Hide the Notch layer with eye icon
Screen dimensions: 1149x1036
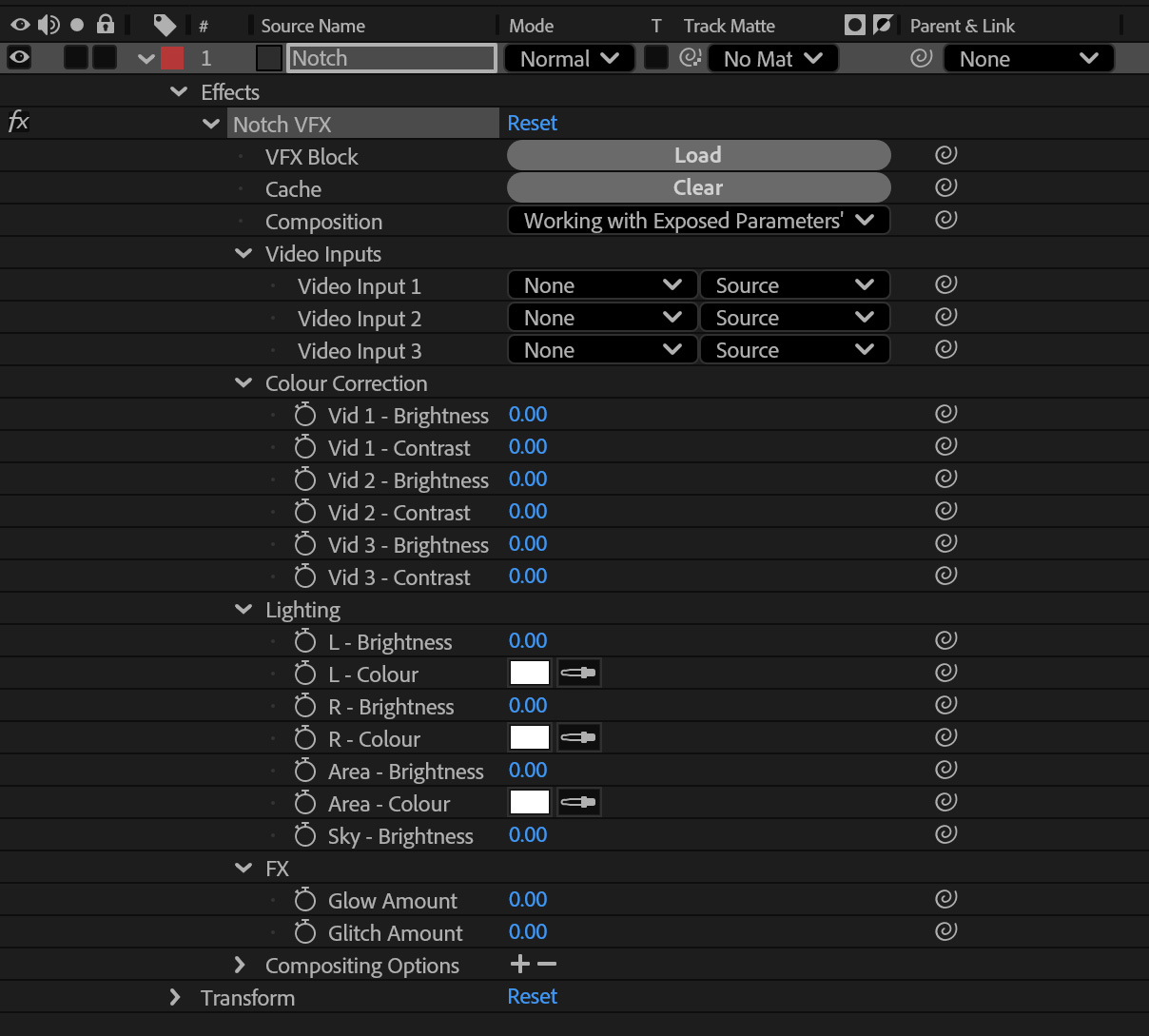[x=19, y=58]
